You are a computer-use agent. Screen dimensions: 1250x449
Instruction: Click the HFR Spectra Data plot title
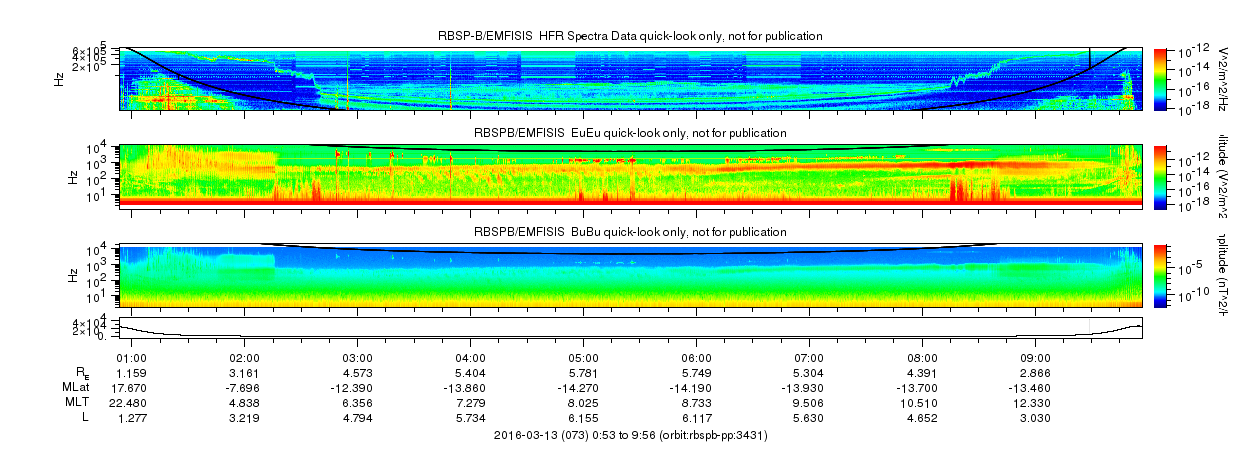click(630, 36)
